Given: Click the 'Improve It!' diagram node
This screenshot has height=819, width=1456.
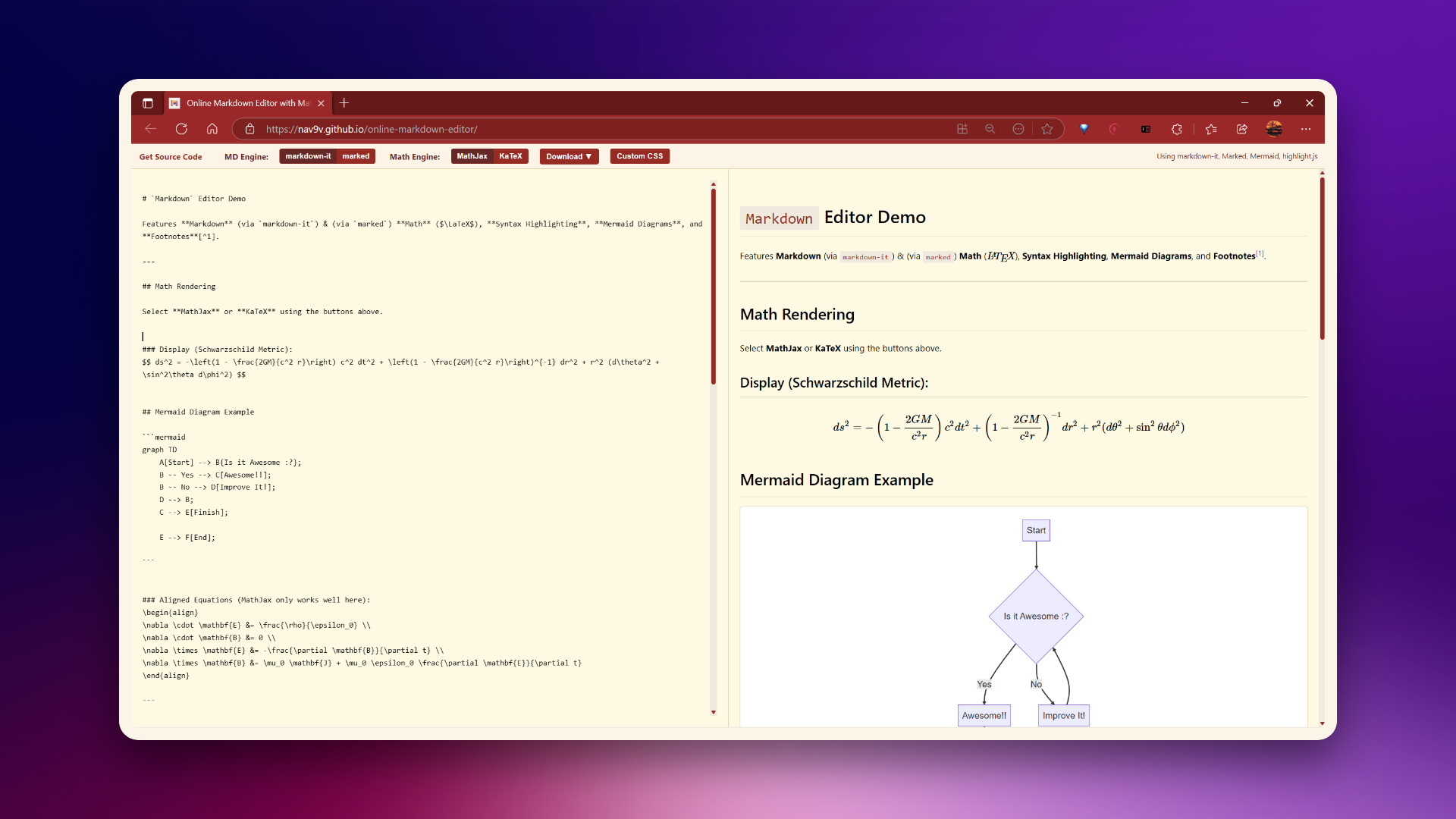Looking at the screenshot, I should click(x=1064, y=715).
